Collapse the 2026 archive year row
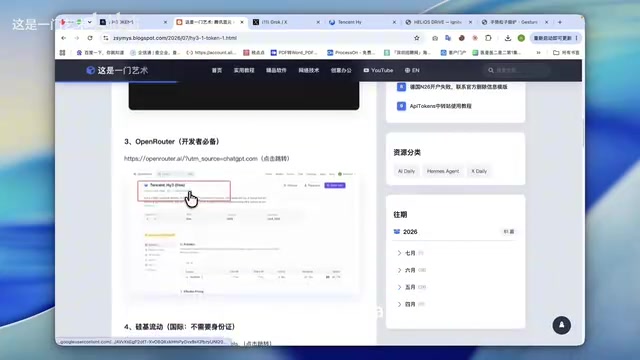 (x=454, y=231)
